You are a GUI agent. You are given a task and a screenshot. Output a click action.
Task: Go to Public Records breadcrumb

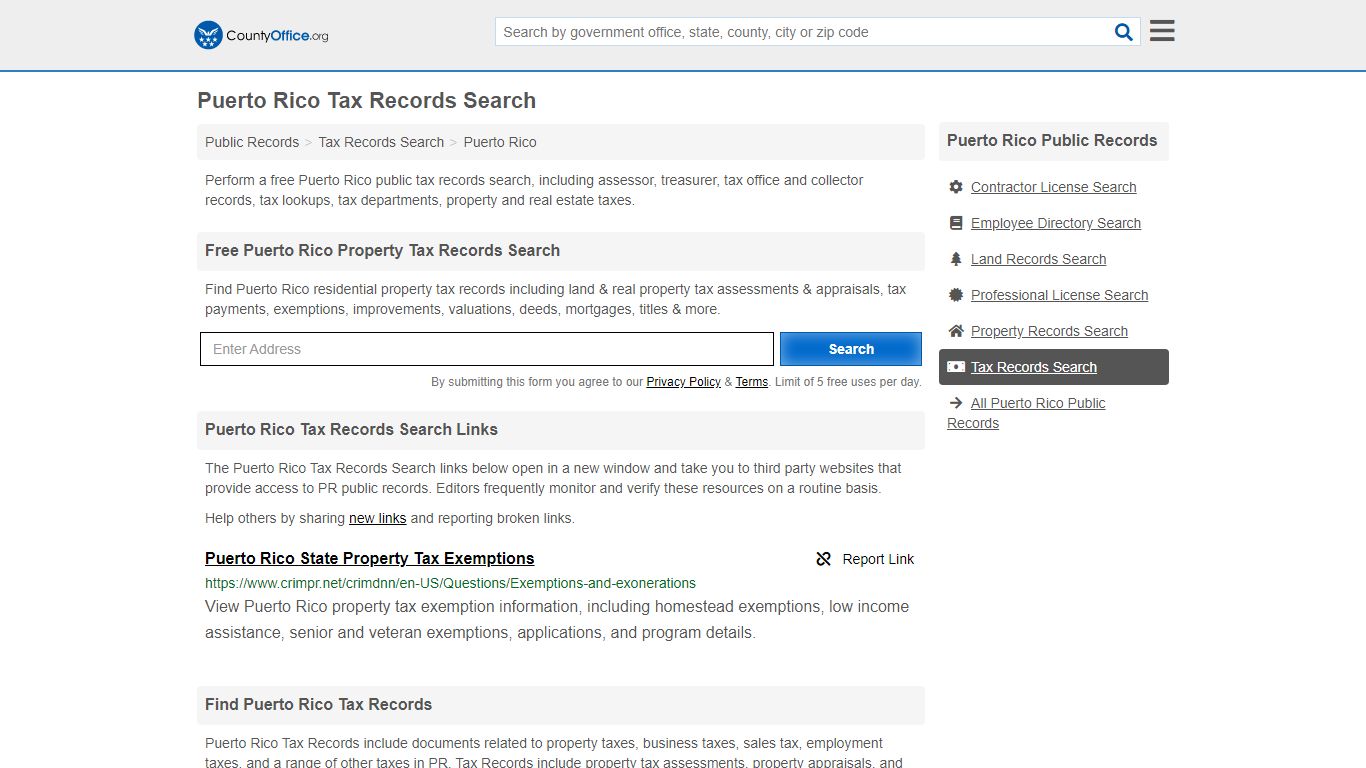pyautogui.click(x=252, y=142)
